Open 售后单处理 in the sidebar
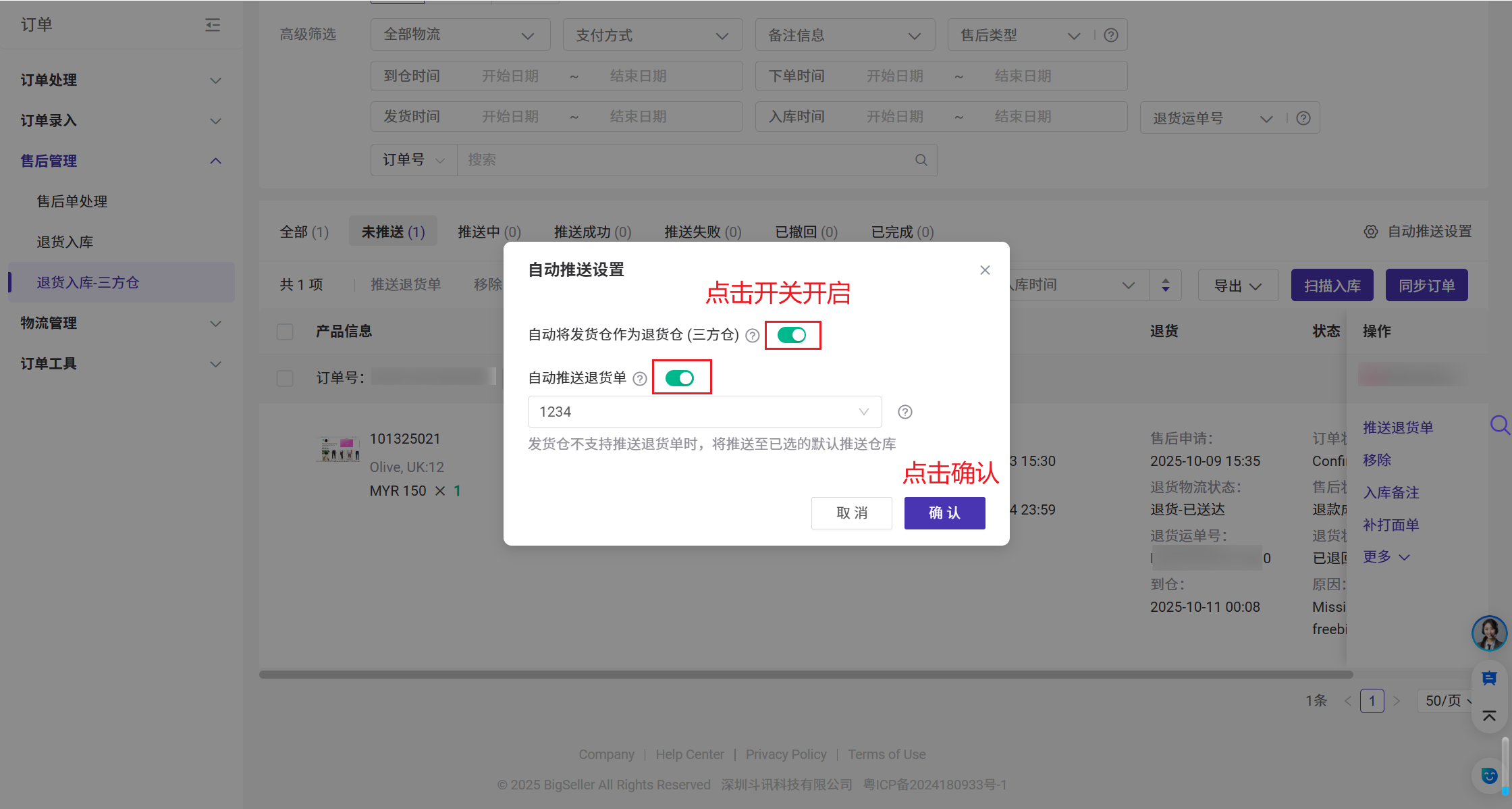The height and width of the screenshot is (809, 1512). 72,201
